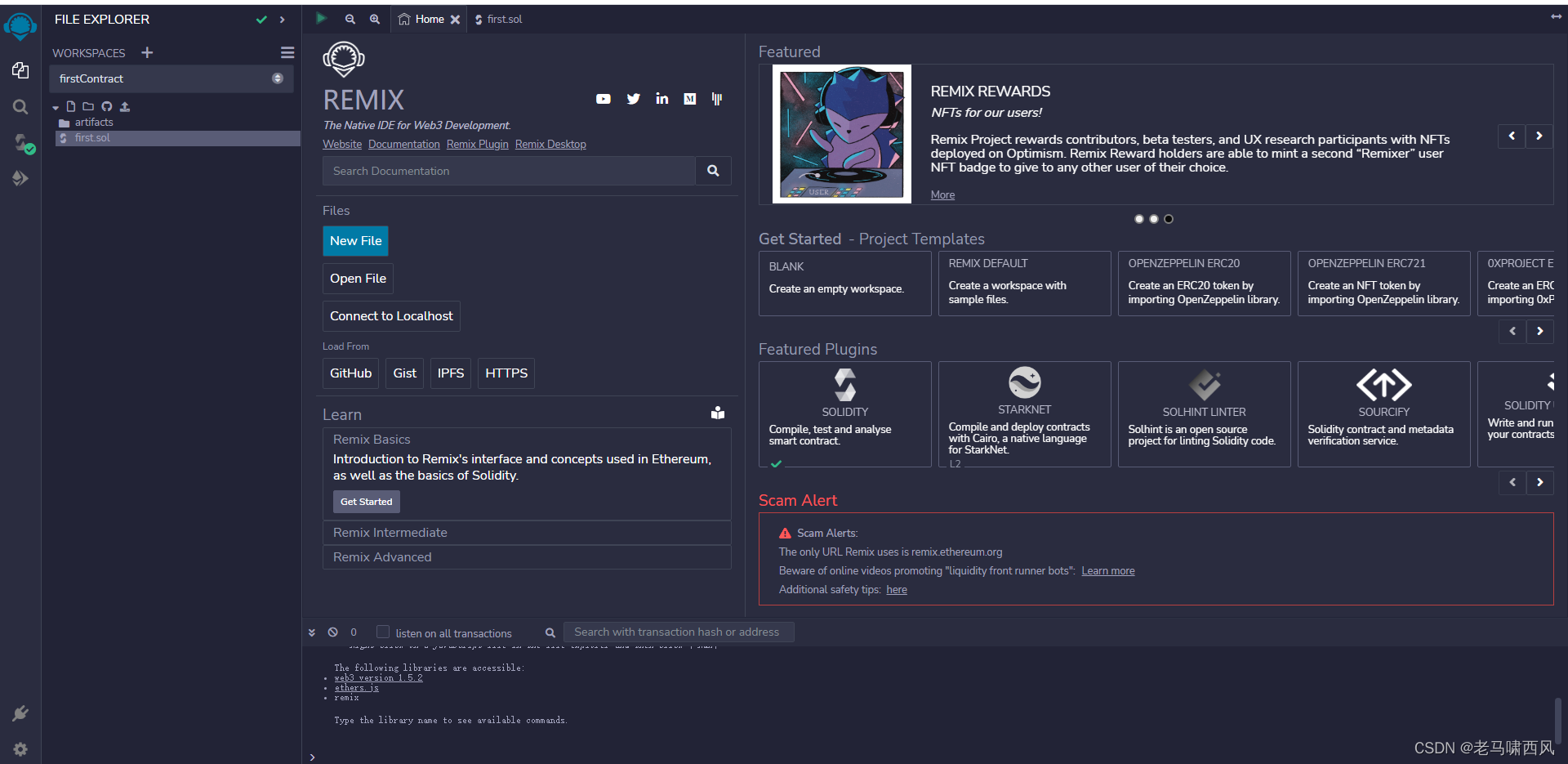Image resolution: width=1568 pixels, height=764 pixels.
Task: Open the file search sidebar icon
Action: coord(20,107)
